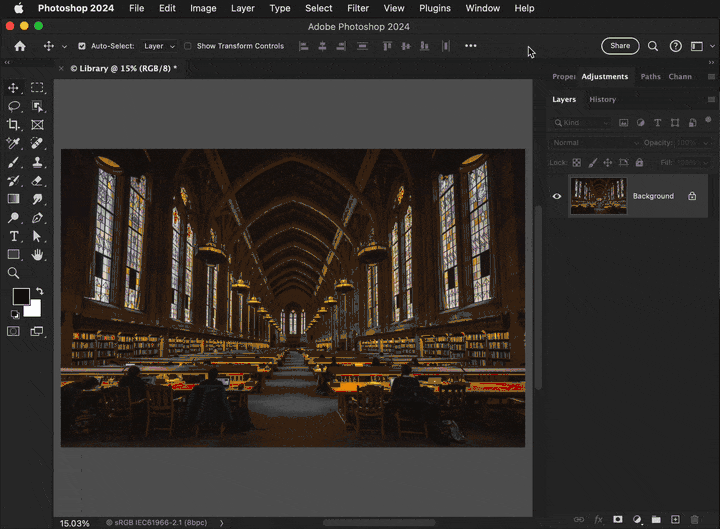720x529 pixels.
Task: Enable Show Transform Controls checkbox
Action: (188, 46)
